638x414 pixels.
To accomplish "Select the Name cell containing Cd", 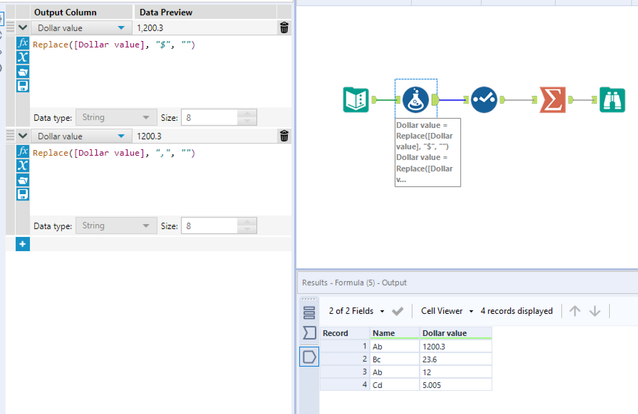I will 395,385.
